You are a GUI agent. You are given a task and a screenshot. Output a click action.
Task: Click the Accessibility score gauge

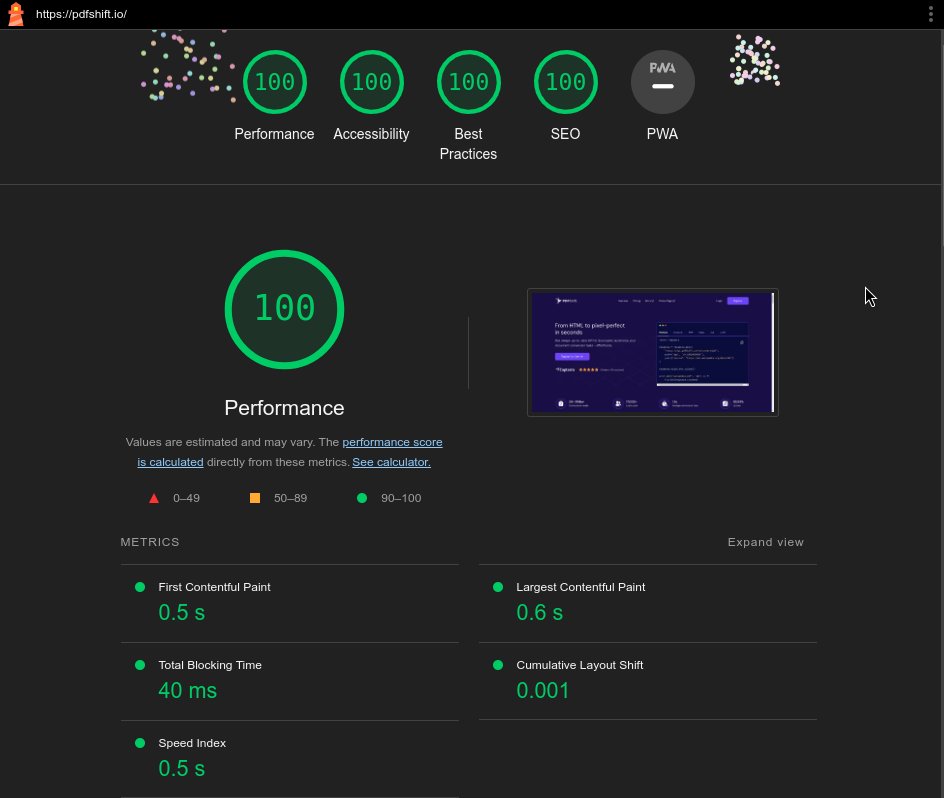coord(371,82)
